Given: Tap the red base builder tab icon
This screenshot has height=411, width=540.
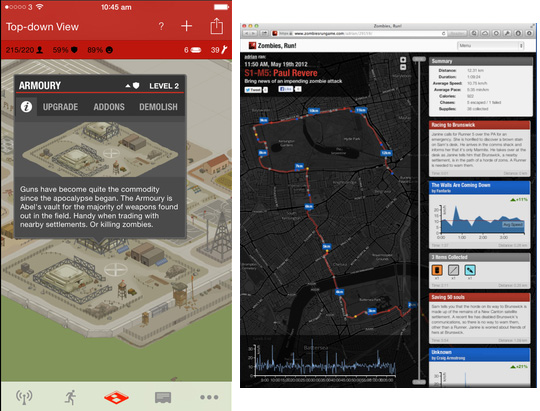Looking at the screenshot, I should point(116,398).
